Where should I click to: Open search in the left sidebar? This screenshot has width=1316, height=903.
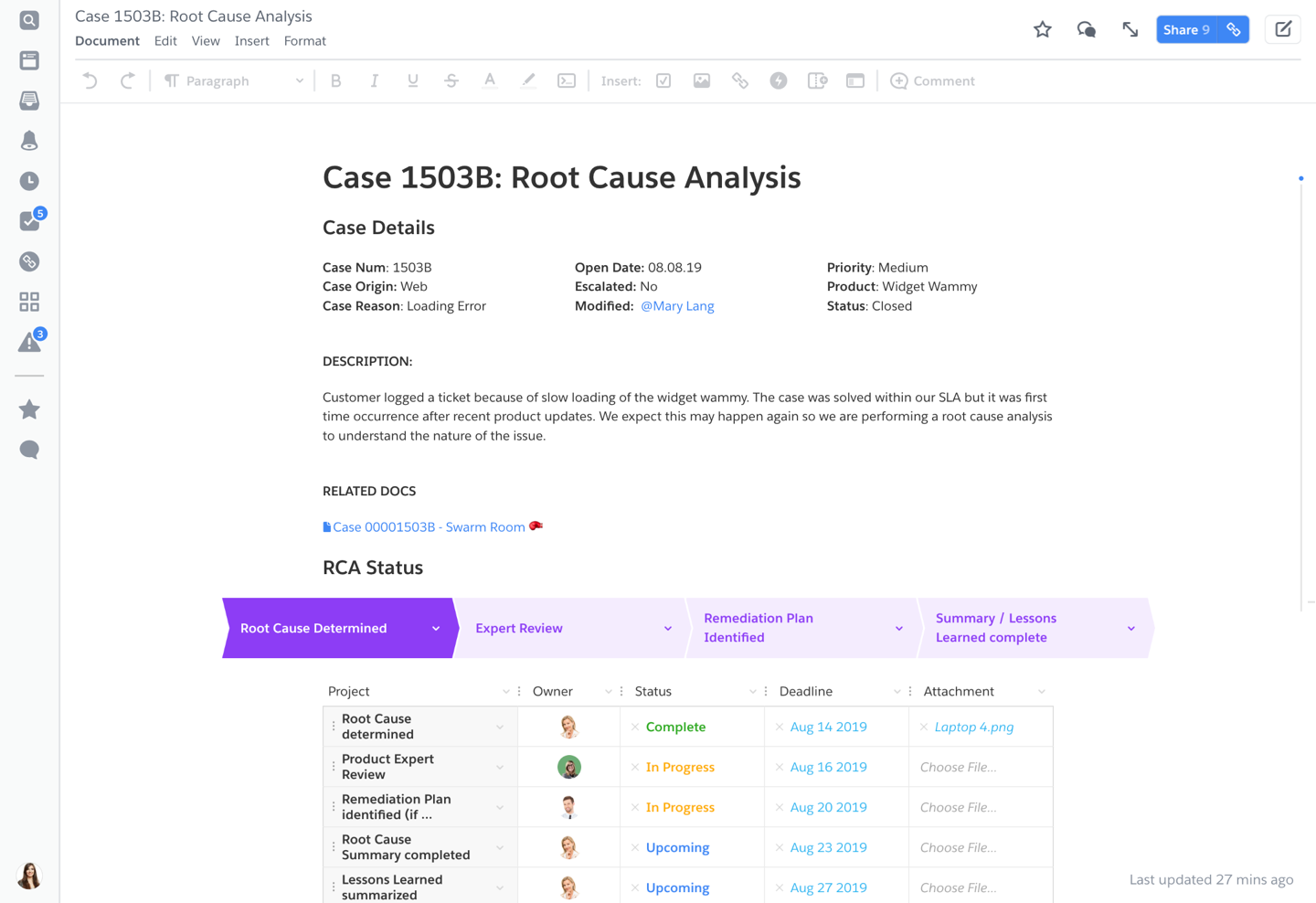pyautogui.click(x=28, y=19)
